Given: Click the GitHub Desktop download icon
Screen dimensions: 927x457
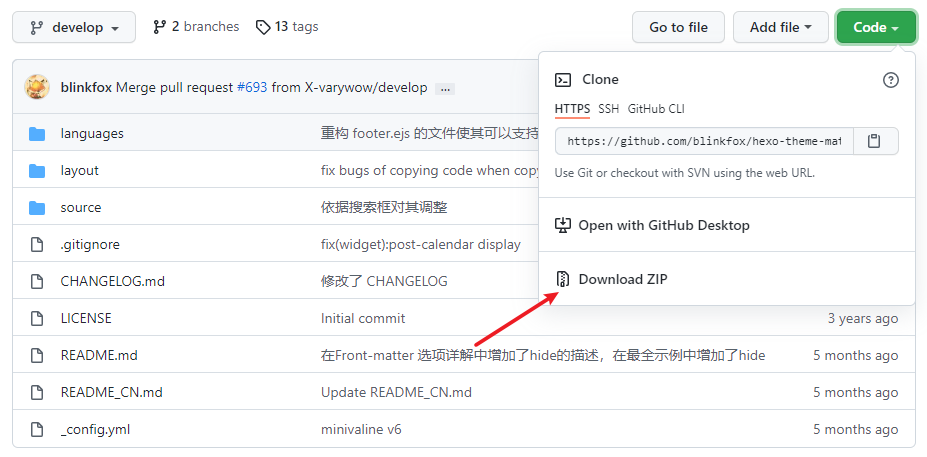Looking at the screenshot, I should (563, 225).
